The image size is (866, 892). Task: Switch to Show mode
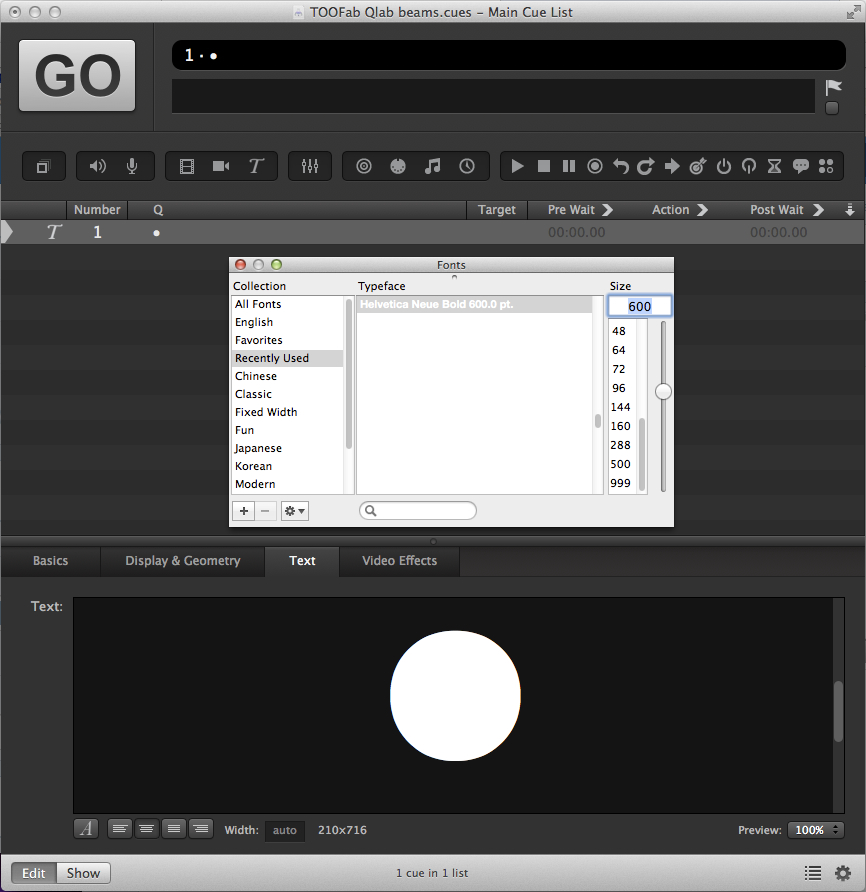tap(83, 873)
